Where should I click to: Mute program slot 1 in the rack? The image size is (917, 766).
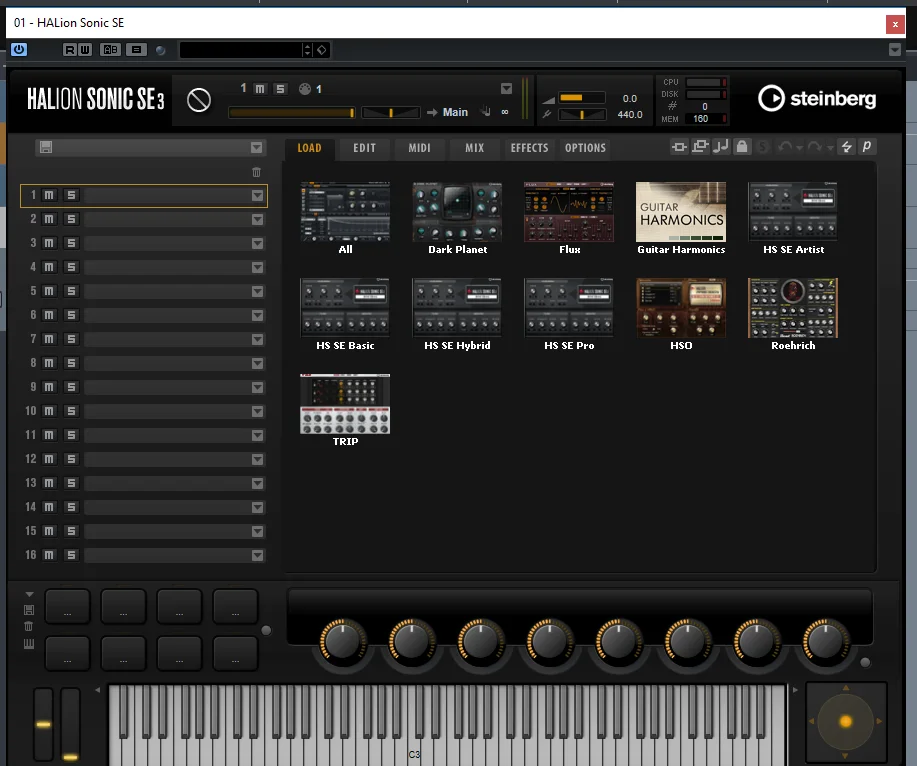tap(49, 195)
